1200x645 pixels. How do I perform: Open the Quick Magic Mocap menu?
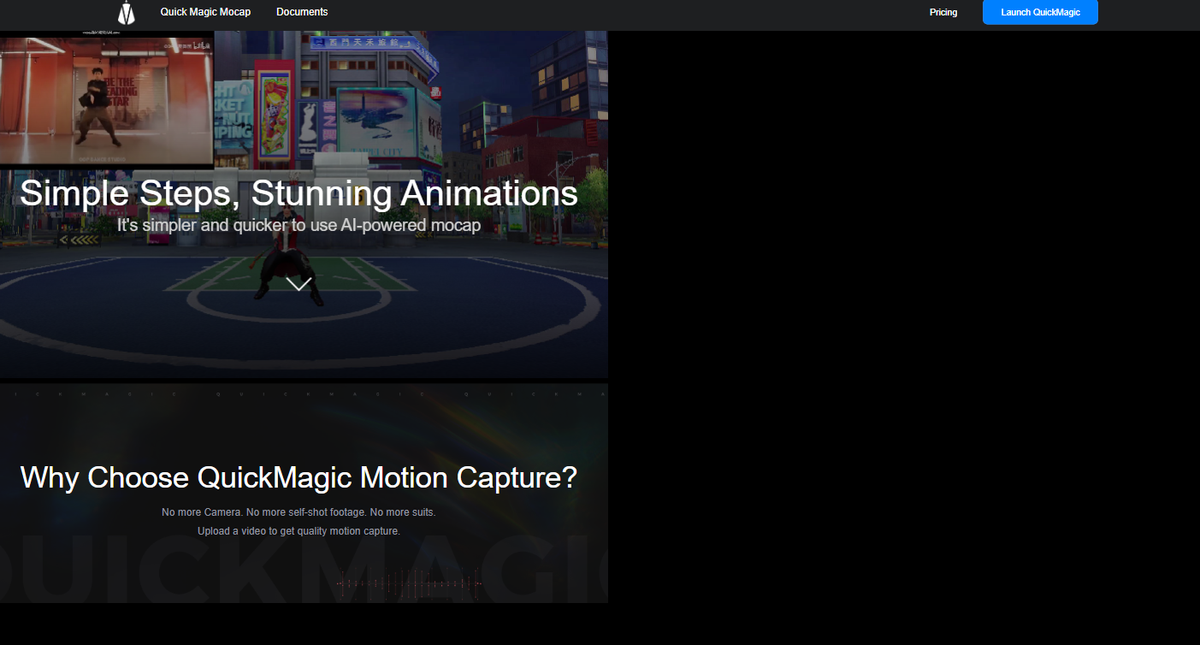point(206,12)
